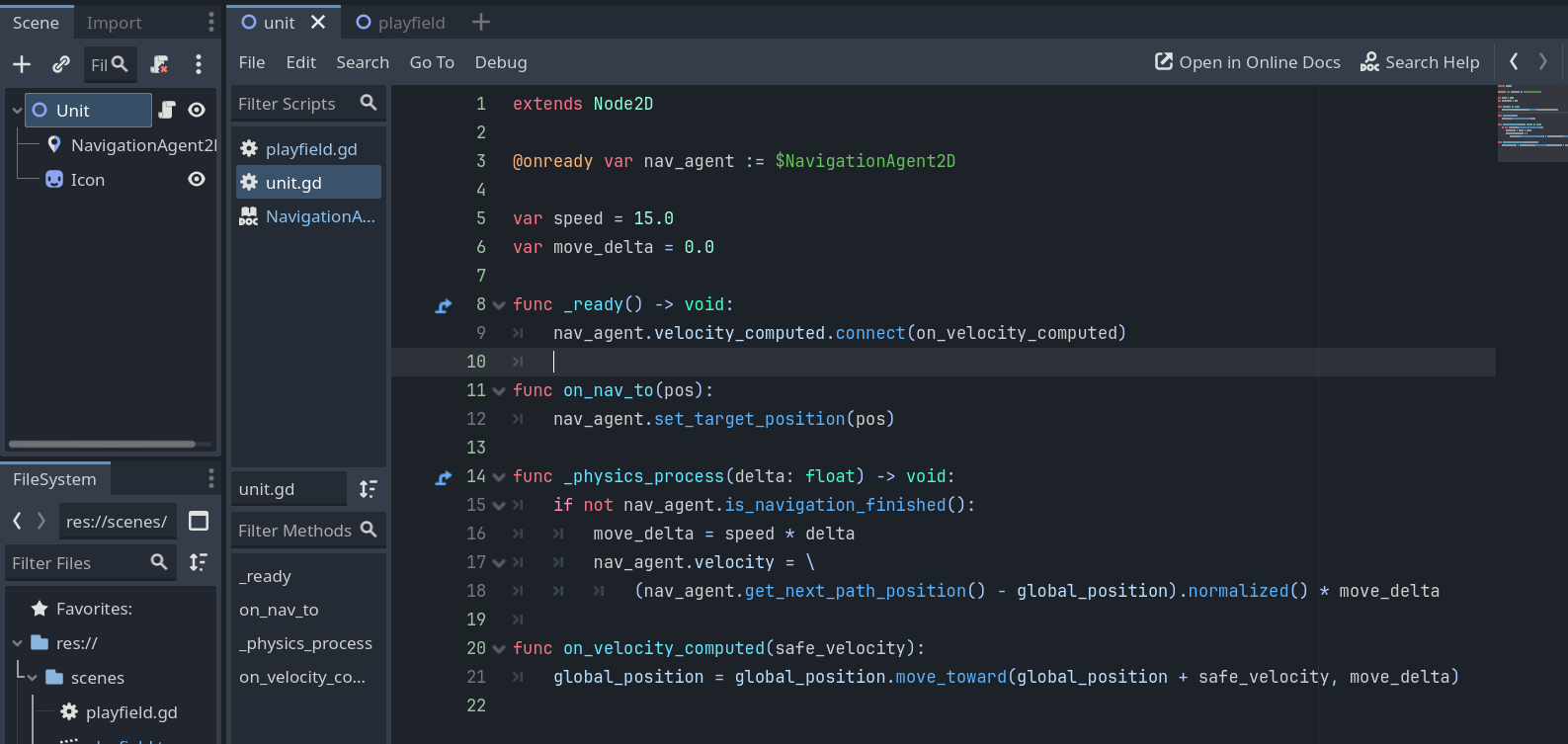Fold the on_nav_to function code block
The width and height of the screenshot is (1568, 744).
click(x=499, y=391)
